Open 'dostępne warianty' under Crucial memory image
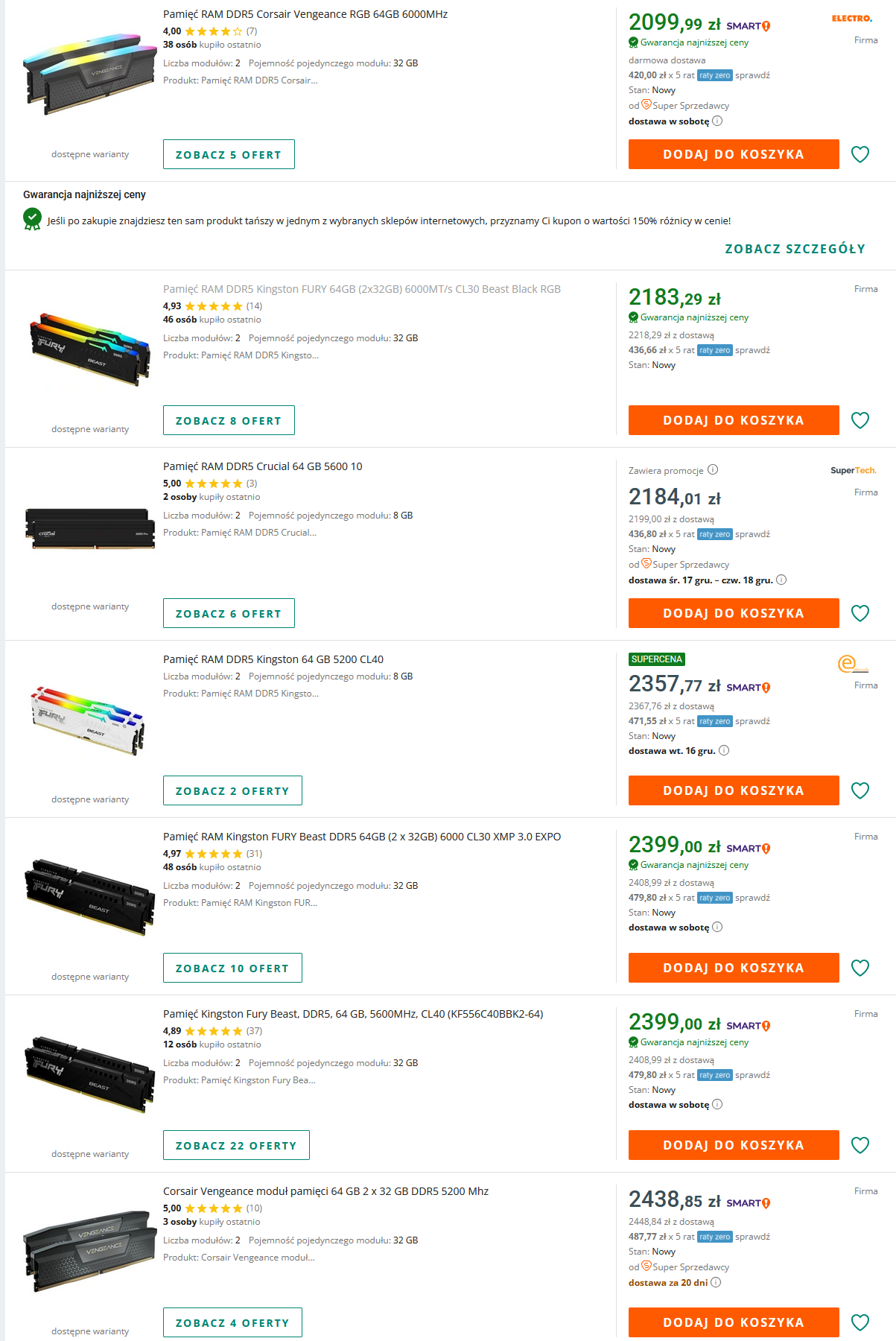Image resolution: width=896 pixels, height=1341 pixels. [x=90, y=606]
